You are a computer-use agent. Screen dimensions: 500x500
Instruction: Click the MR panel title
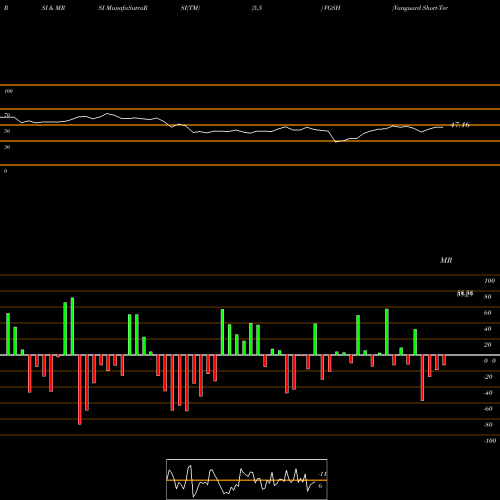446,260
